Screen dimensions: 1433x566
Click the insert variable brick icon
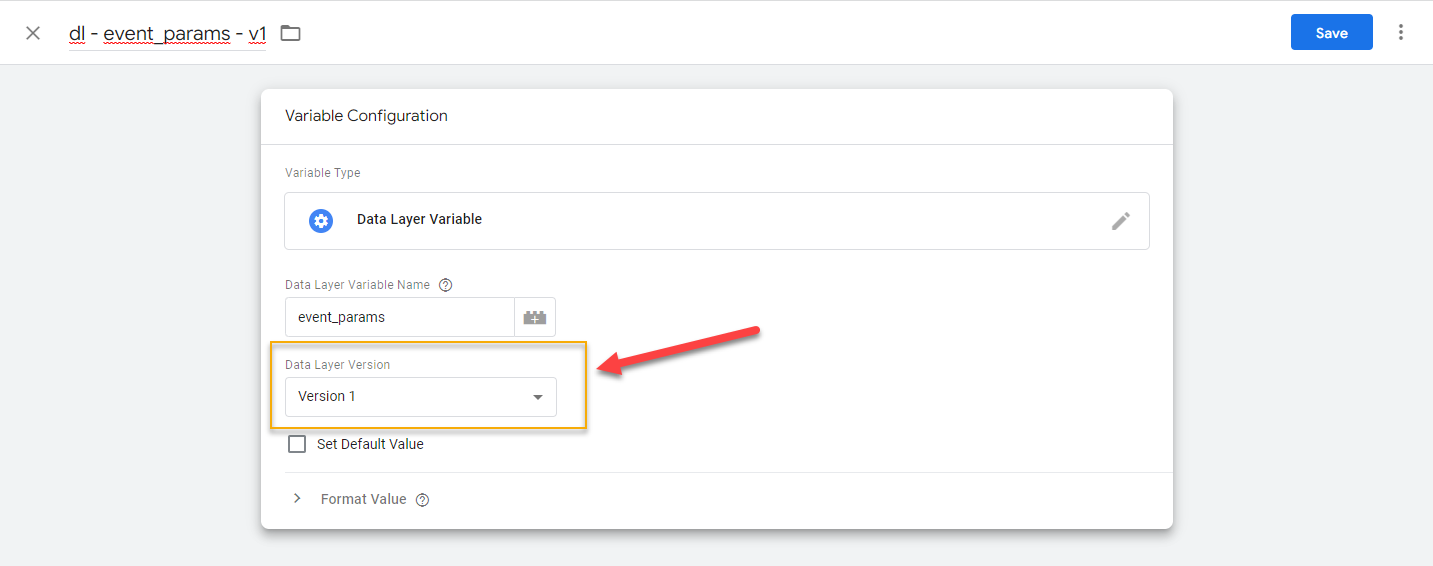pyautogui.click(x=535, y=317)
